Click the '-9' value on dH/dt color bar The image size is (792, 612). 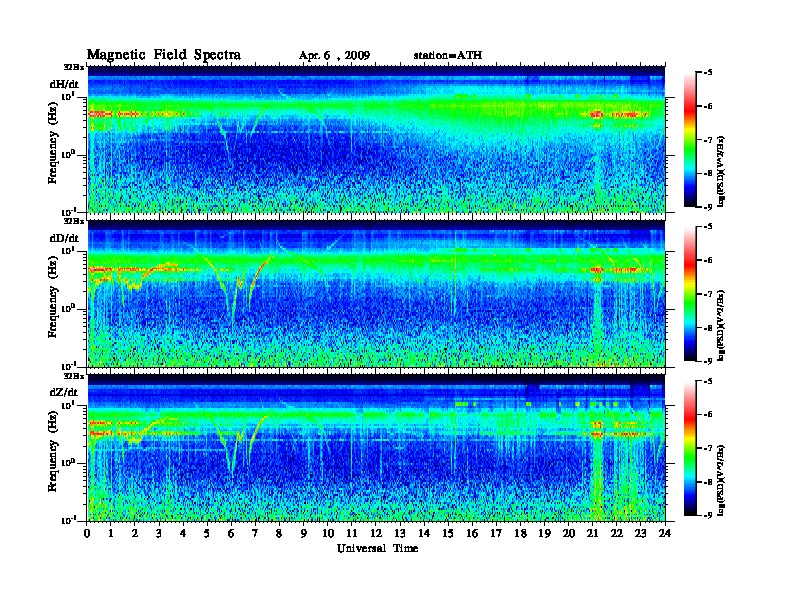point(709,207)
